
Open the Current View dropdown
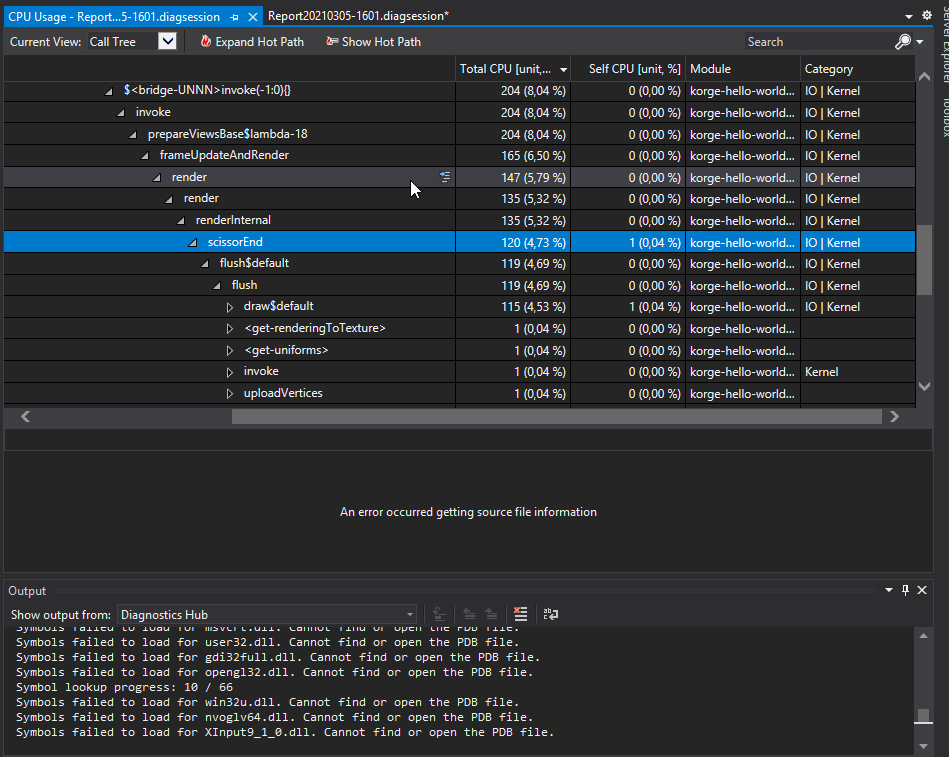[x=167, y=42]
